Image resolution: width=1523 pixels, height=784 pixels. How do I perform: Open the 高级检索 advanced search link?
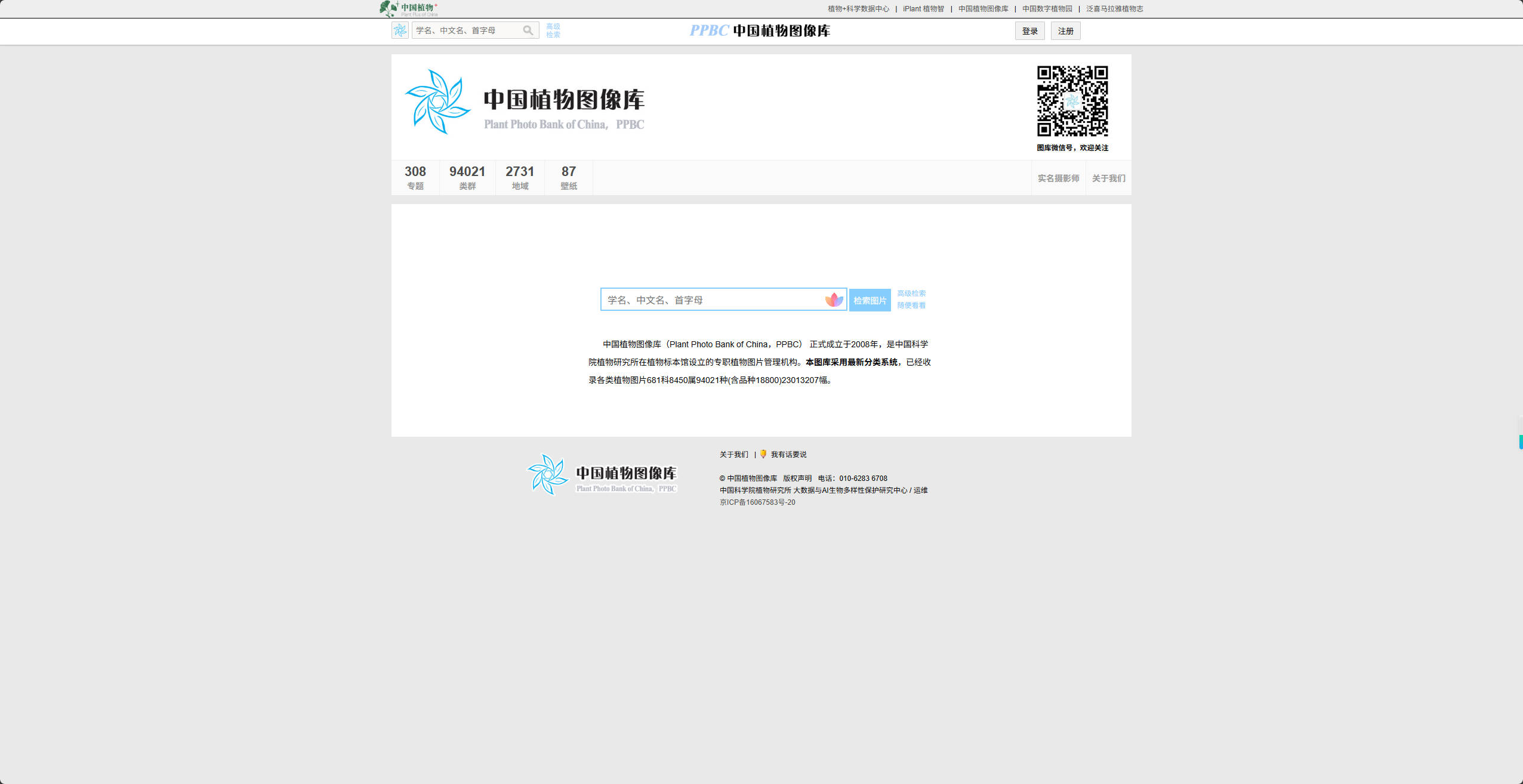pos(911,293)
